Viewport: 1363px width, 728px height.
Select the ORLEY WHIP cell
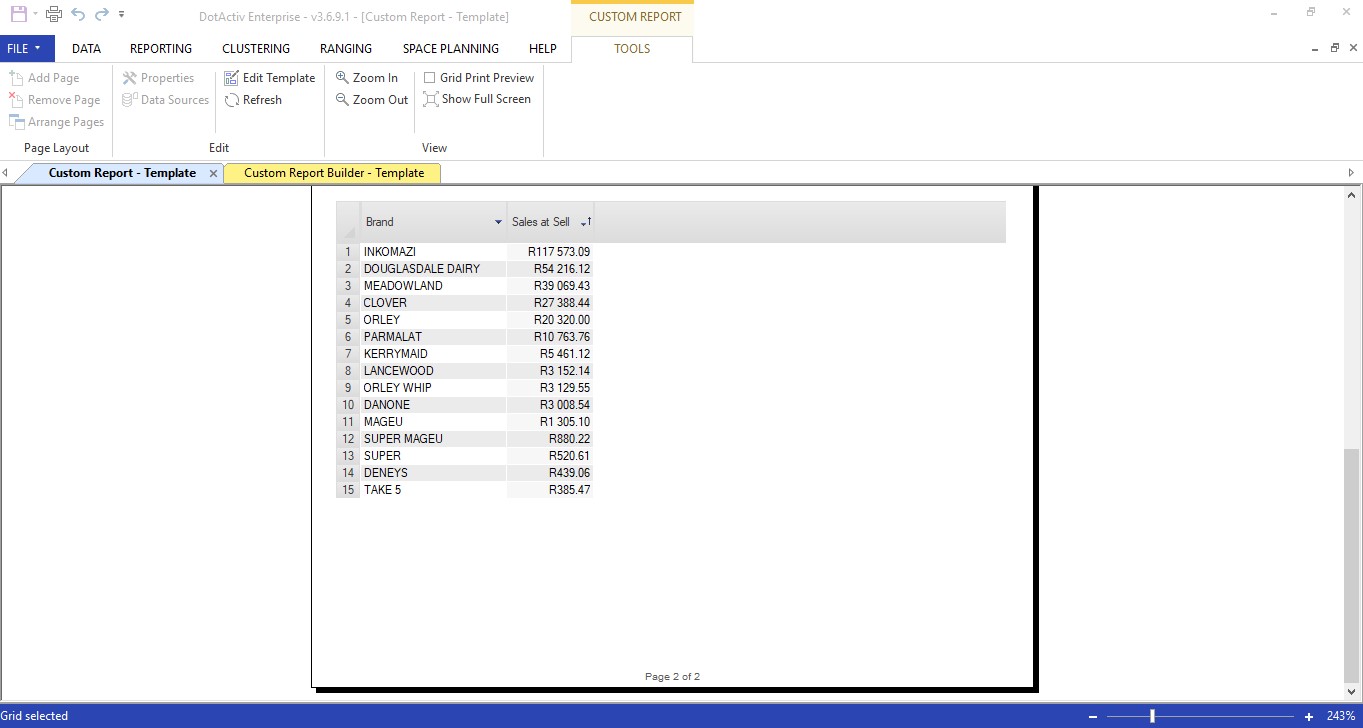433,388
